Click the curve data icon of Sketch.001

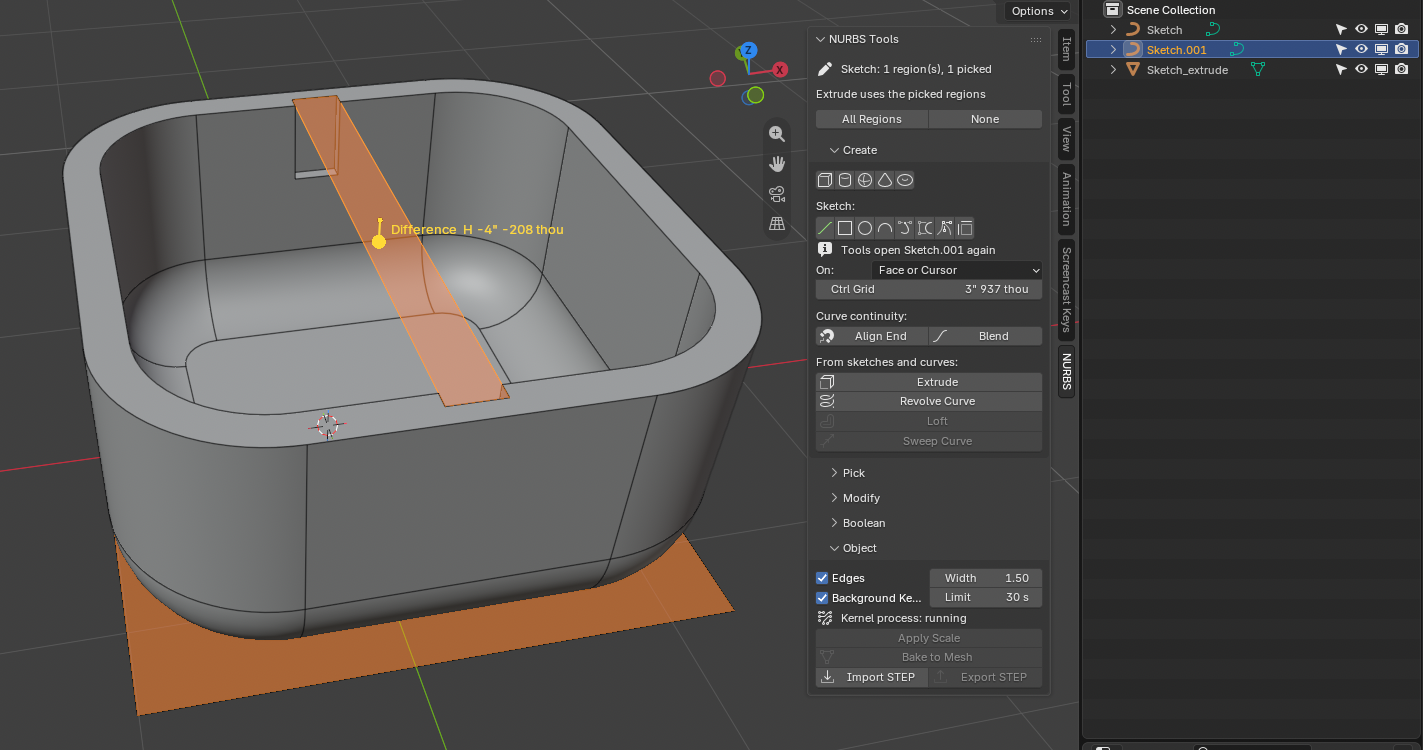(x=1237, y=49)
